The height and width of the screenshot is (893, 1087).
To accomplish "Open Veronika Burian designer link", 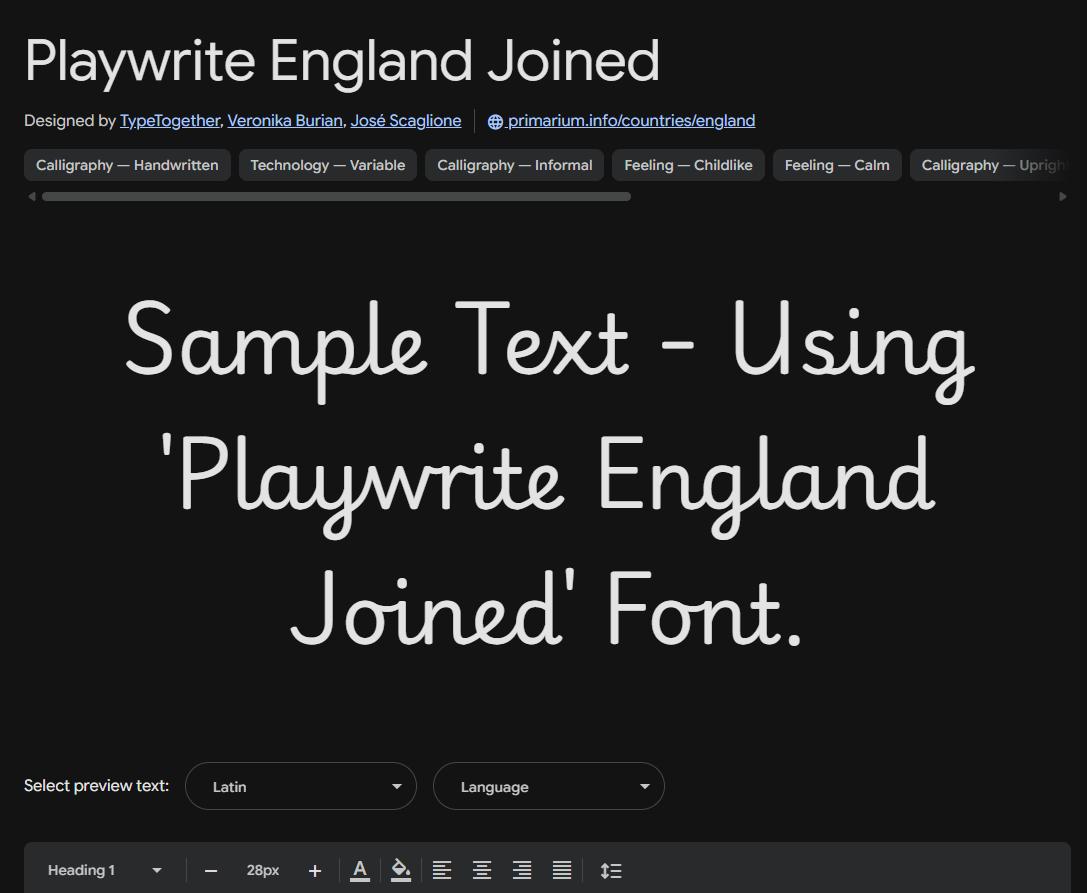I will point(285,121).
